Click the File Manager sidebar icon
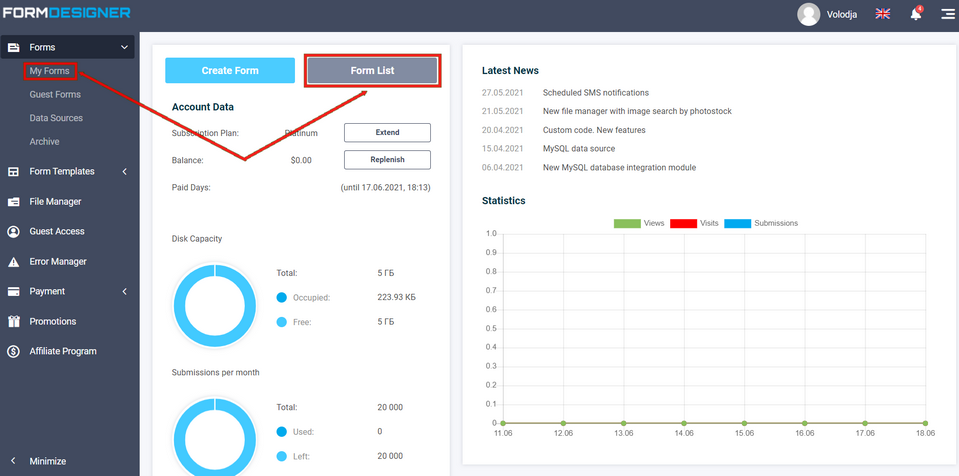 point(14,202)
